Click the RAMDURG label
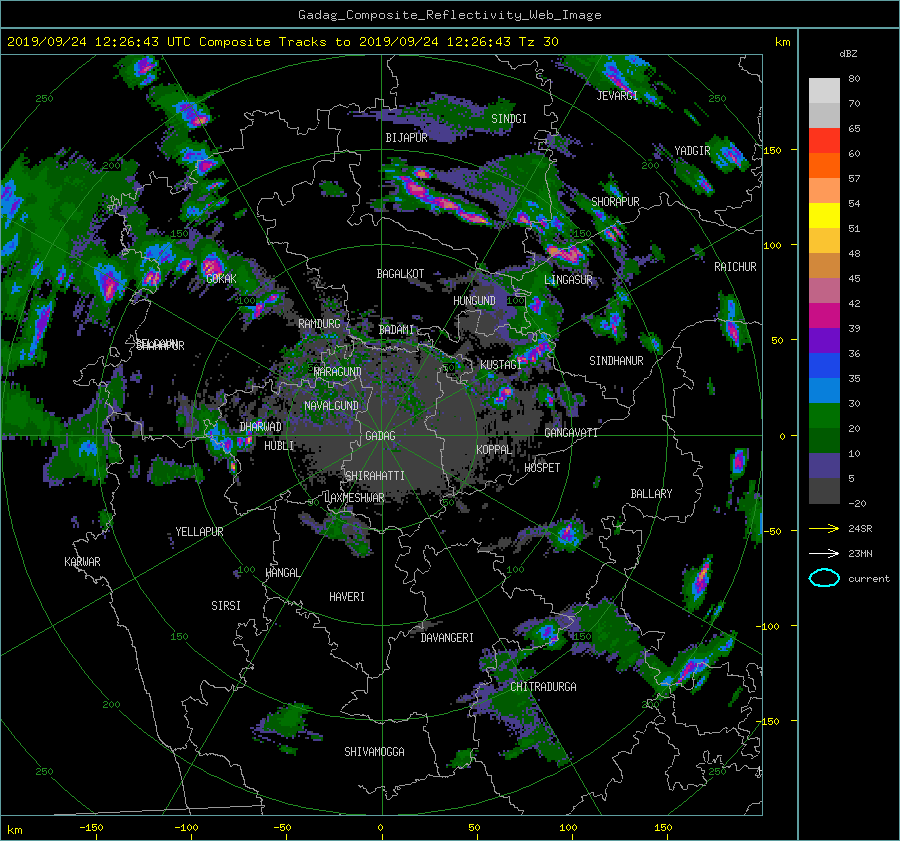The width and height of the screenshot is (900, 841). tap(319, 324)
